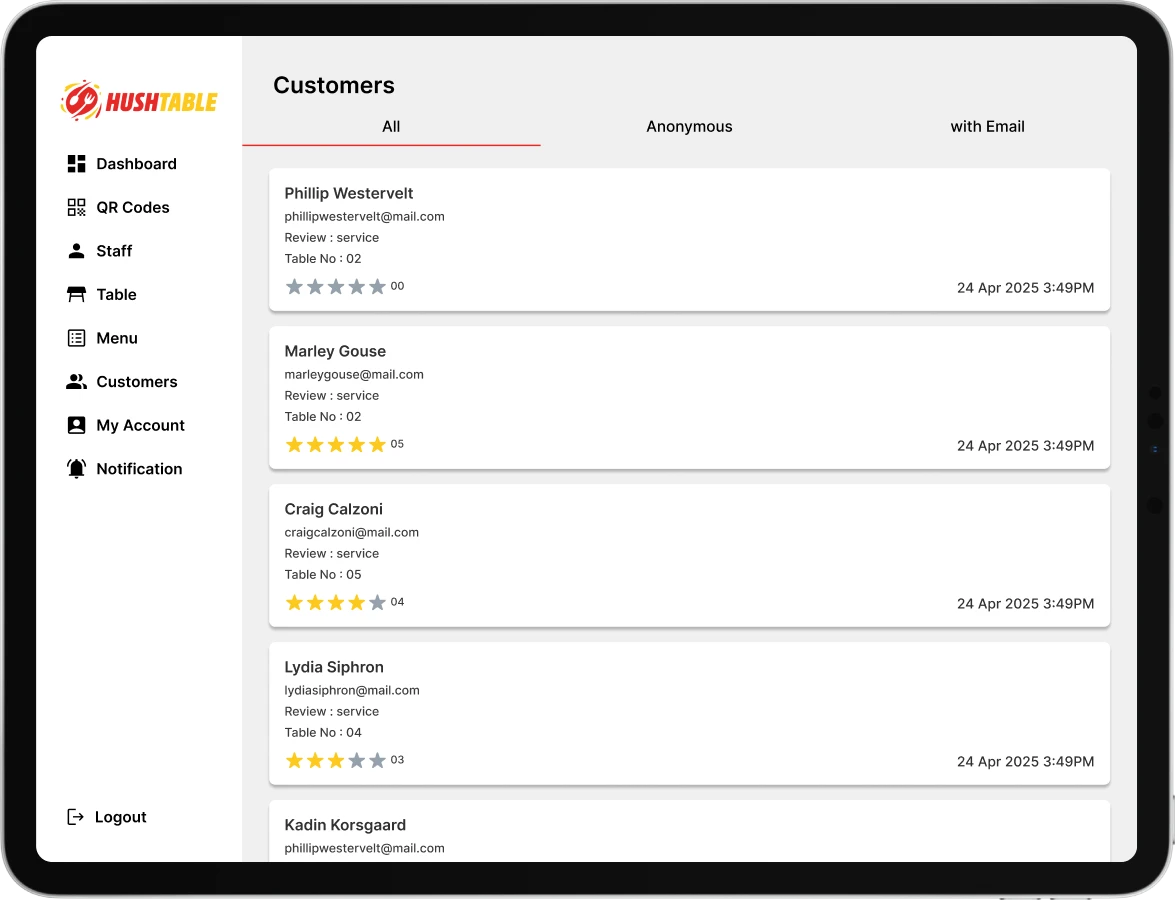The image size is (1175, 900).
Task: Open the Staff section
Action: click(114, 250)
